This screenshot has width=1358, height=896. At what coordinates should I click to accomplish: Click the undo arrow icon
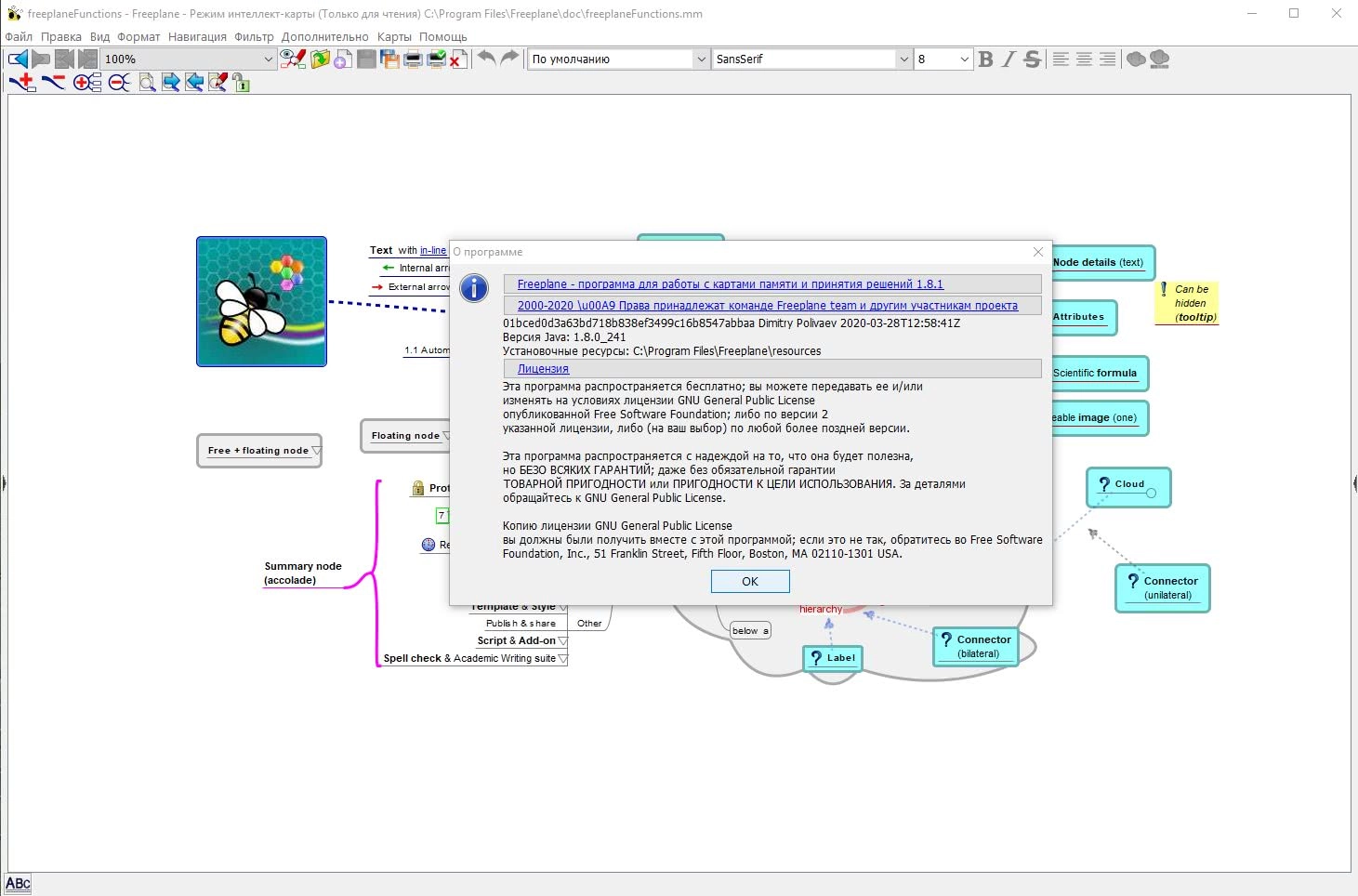[x=486, y=58]
